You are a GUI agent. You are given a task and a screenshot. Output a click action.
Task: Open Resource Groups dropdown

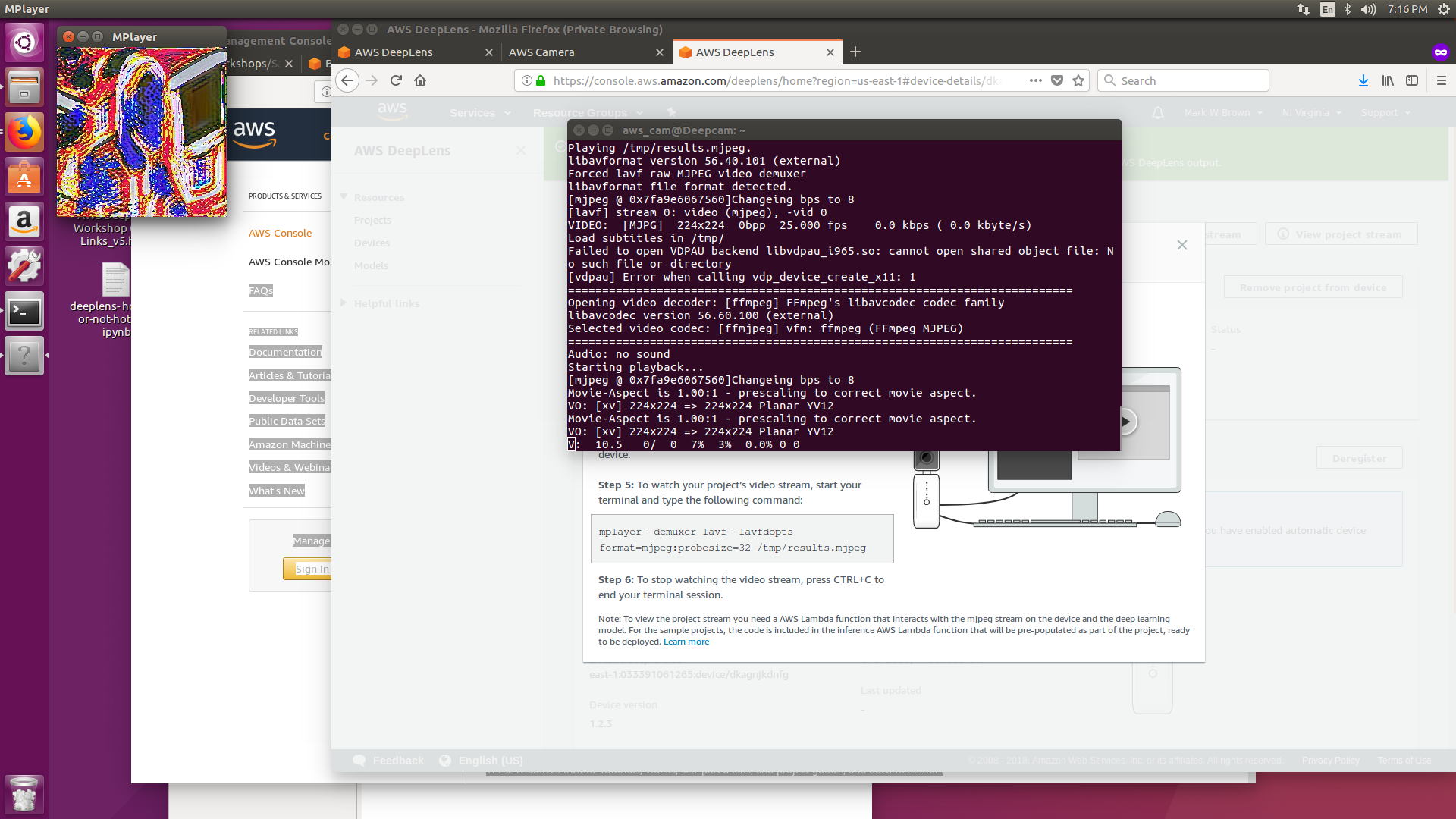tap(588, 112)
